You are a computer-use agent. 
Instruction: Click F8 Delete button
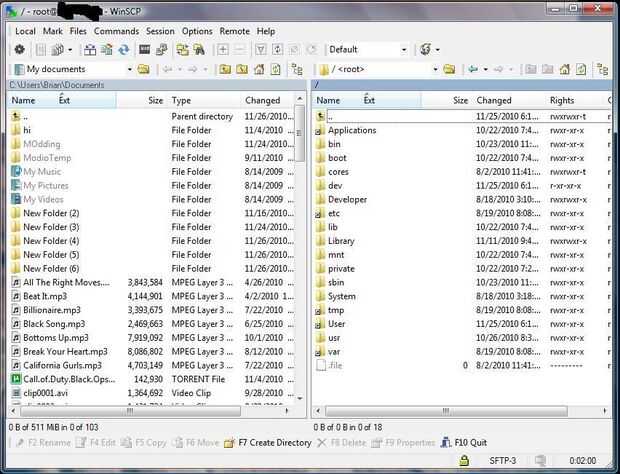(x=342, y=443)
